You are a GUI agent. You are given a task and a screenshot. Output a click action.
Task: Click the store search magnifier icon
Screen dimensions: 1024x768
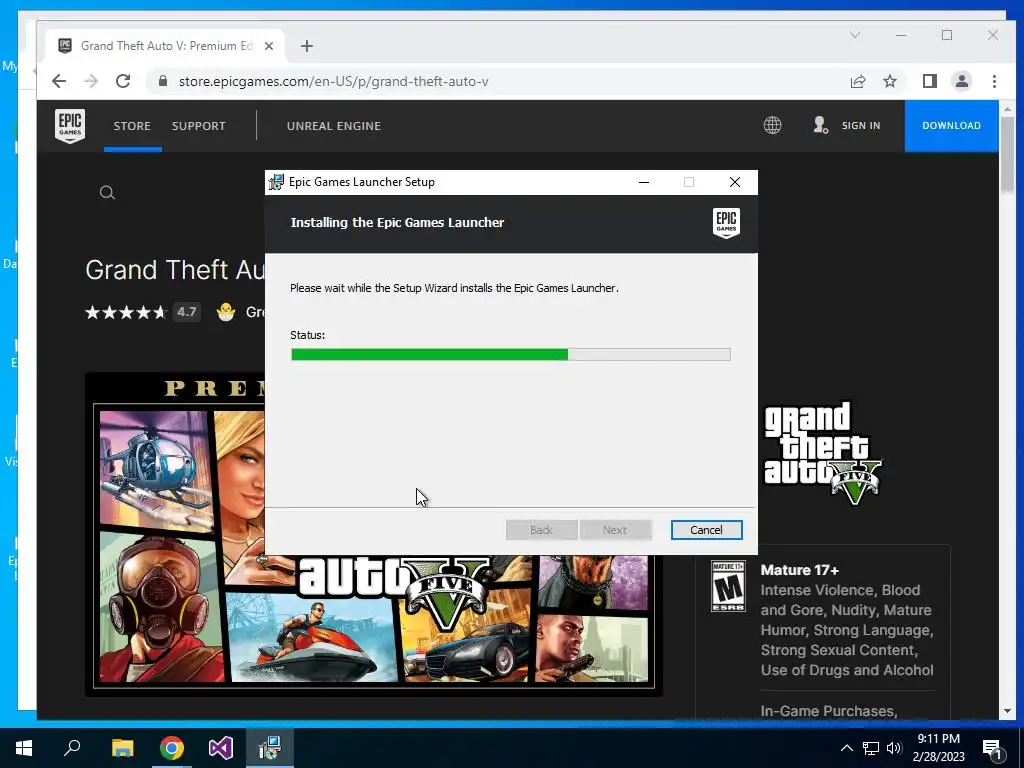point(107,193)
